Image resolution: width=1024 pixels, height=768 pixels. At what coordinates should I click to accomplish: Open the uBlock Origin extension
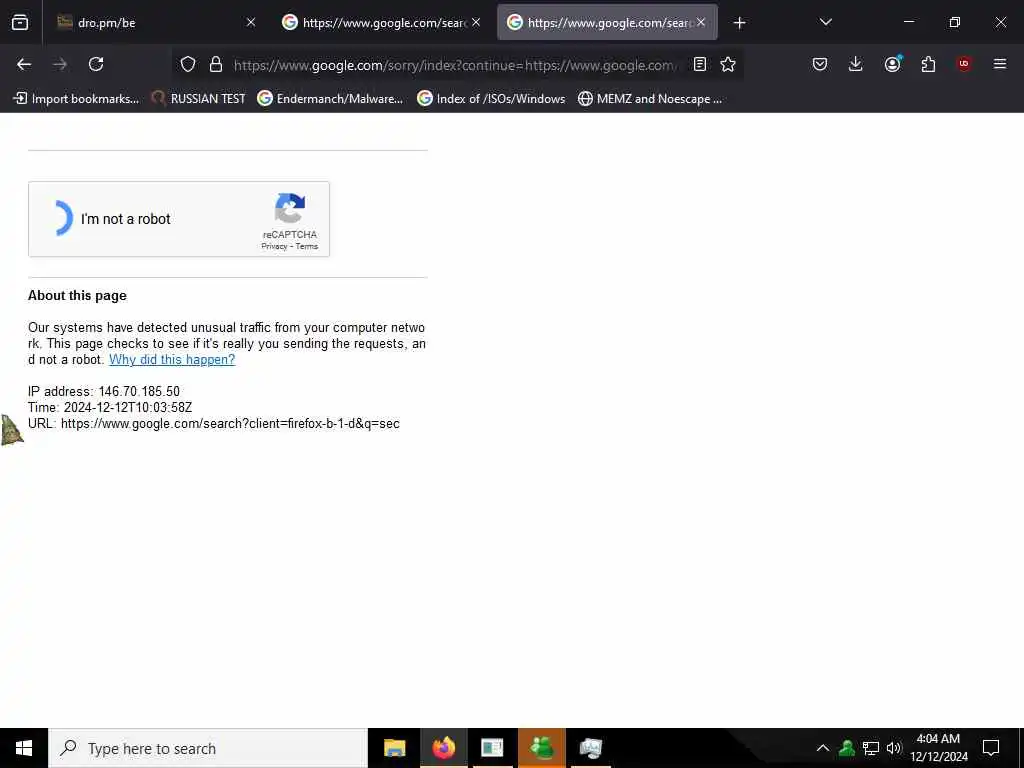point(964,64)
